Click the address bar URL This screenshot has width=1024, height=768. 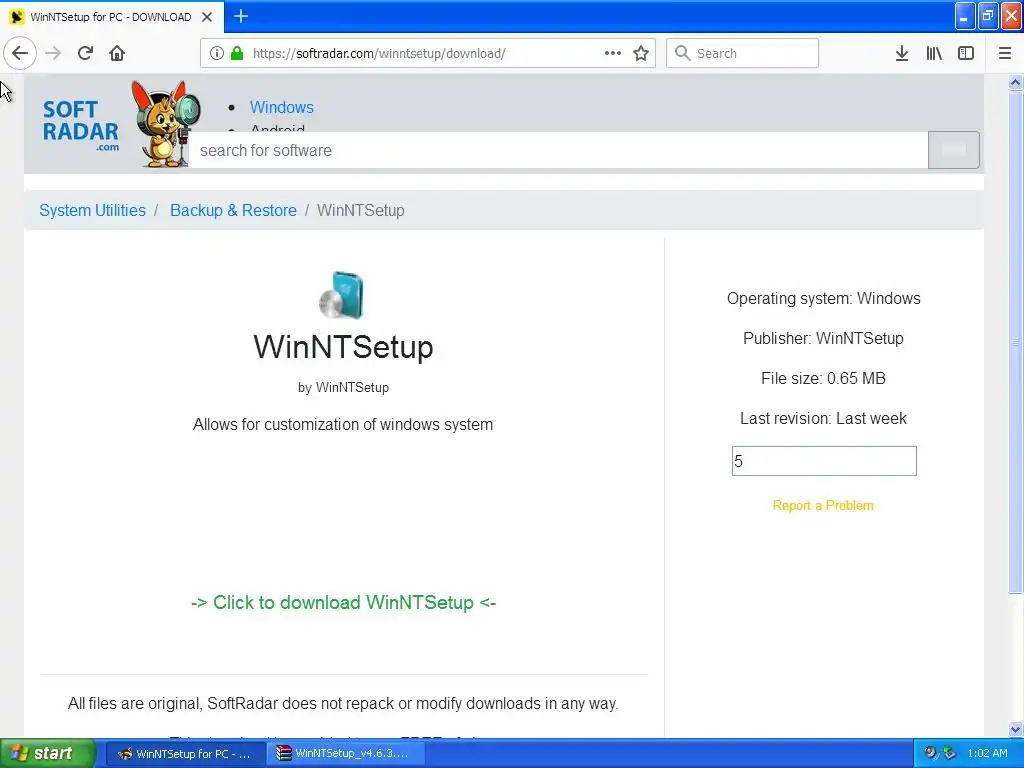click(x=379, y=54)
